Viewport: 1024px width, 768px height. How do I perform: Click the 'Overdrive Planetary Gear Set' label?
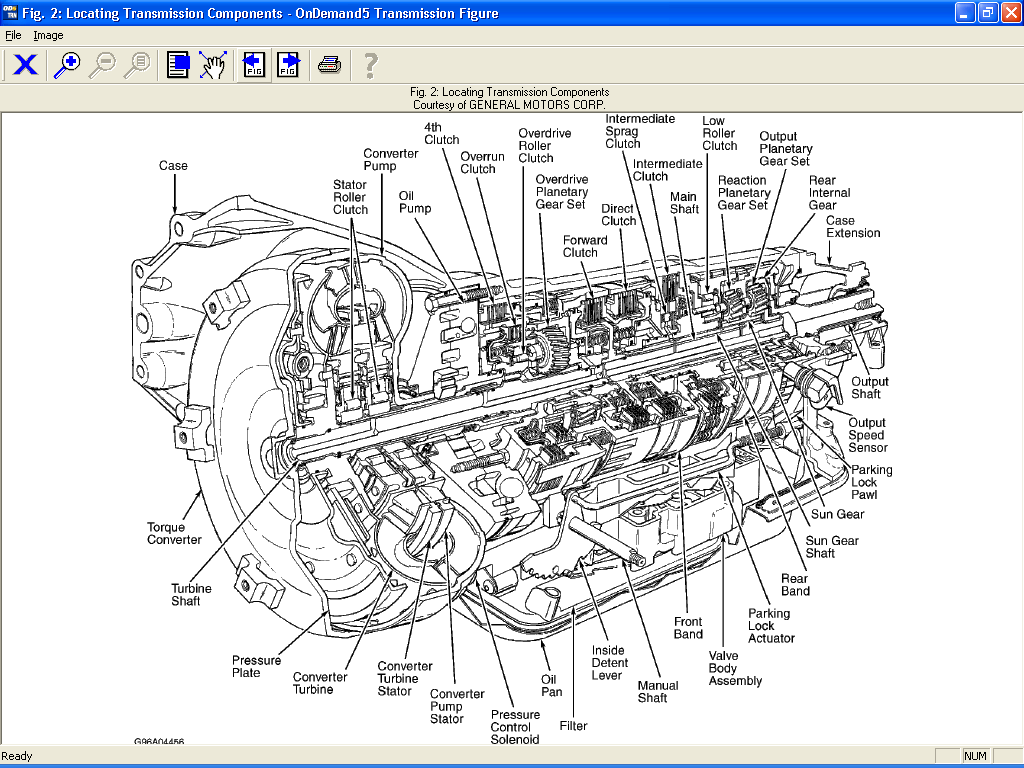[562, 192]
